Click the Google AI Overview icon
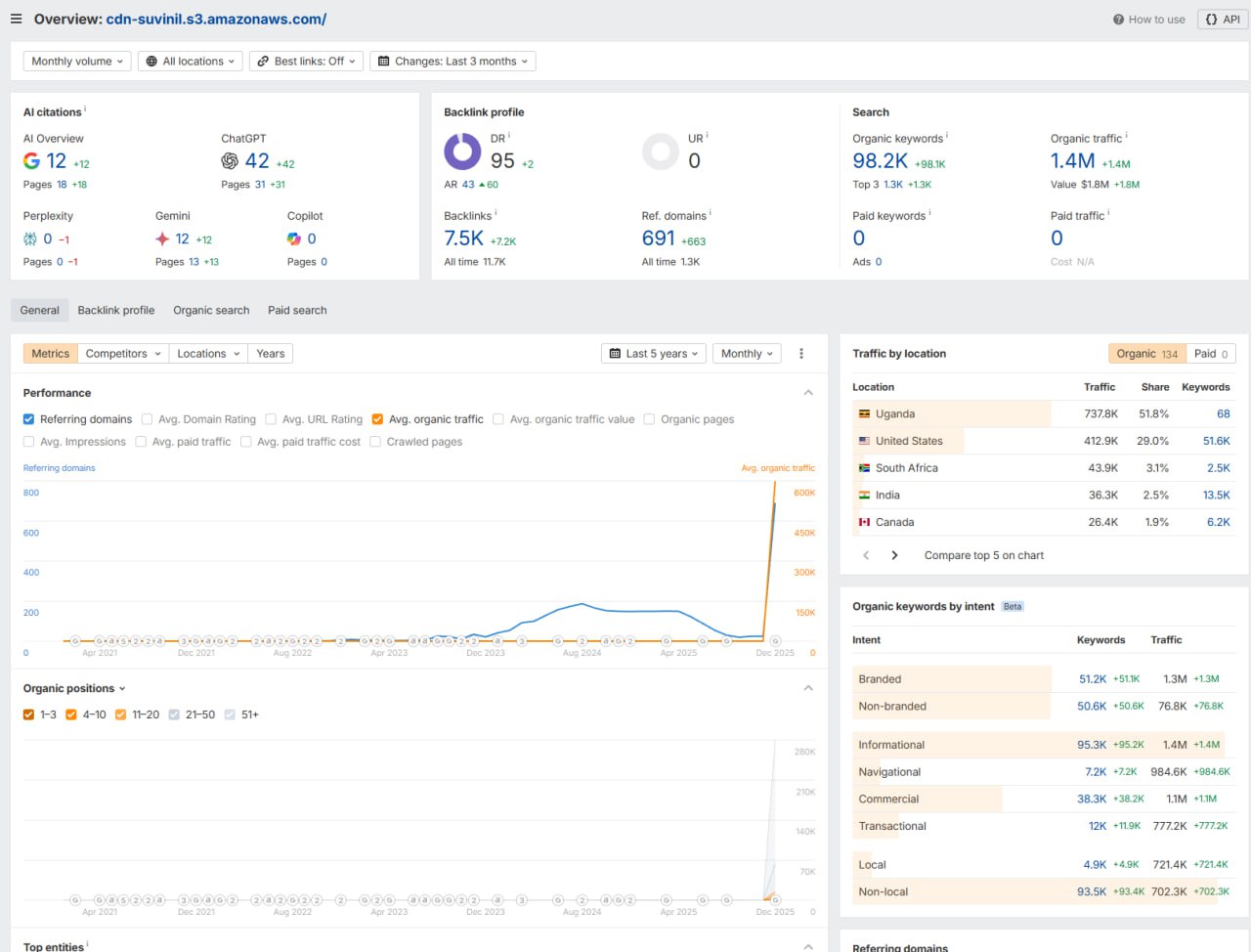The width and height of the screenshot is (1251, 952). (x=32, y=161)
